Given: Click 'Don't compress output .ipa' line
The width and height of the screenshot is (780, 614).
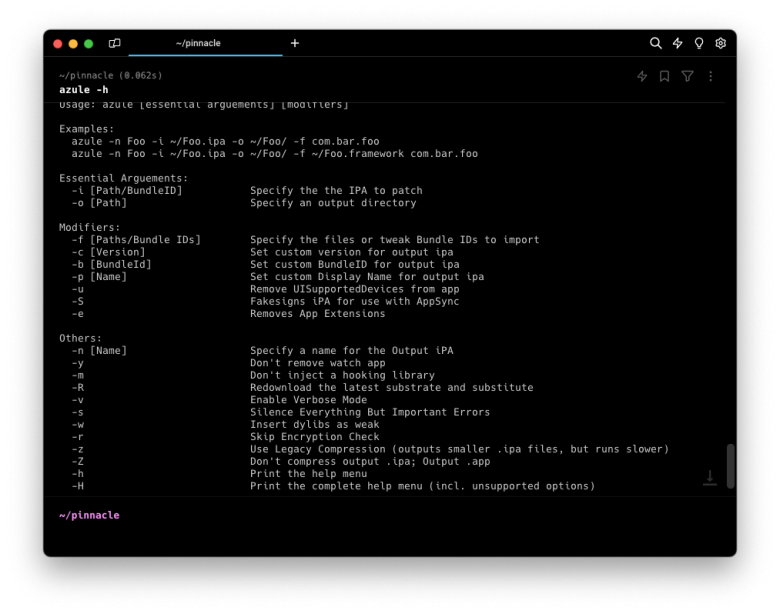Looking at the screenshot, I should 370,462.
